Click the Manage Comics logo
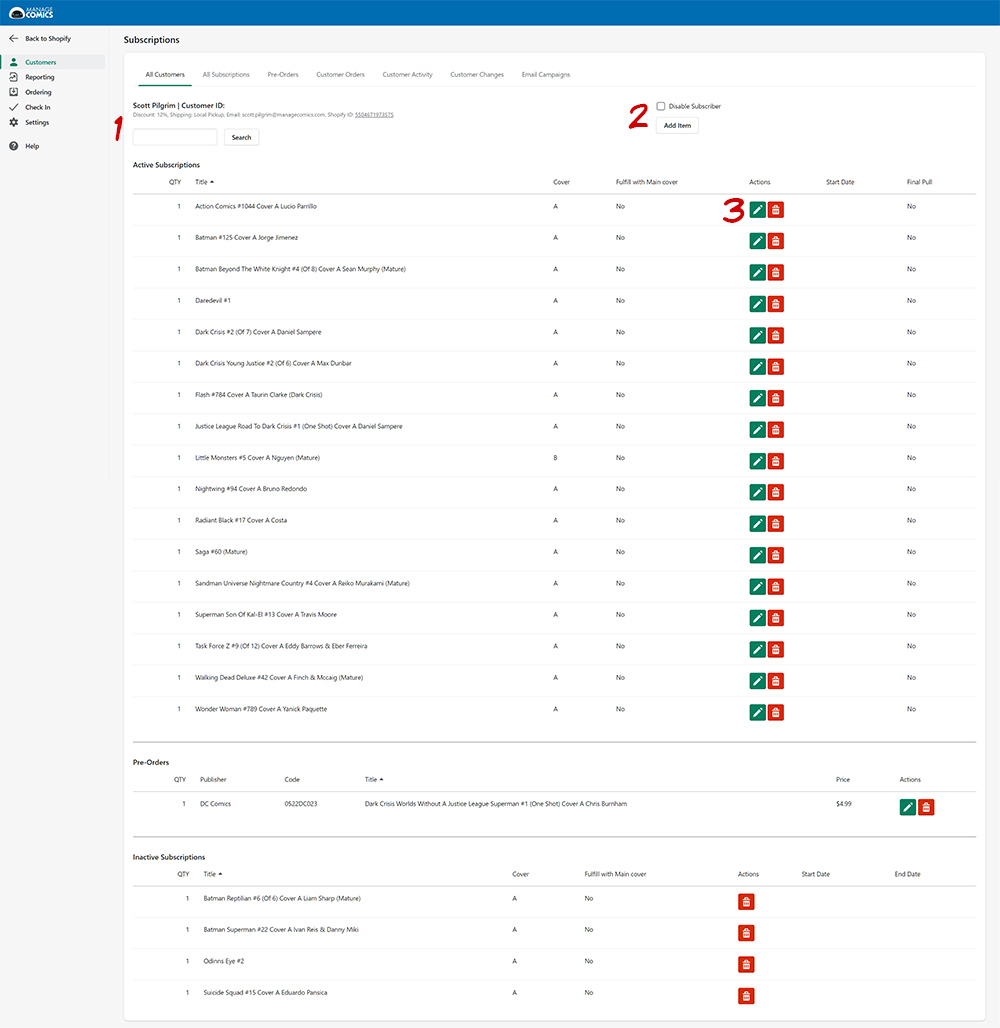The image size is (1000, 1028). [31, 12]
